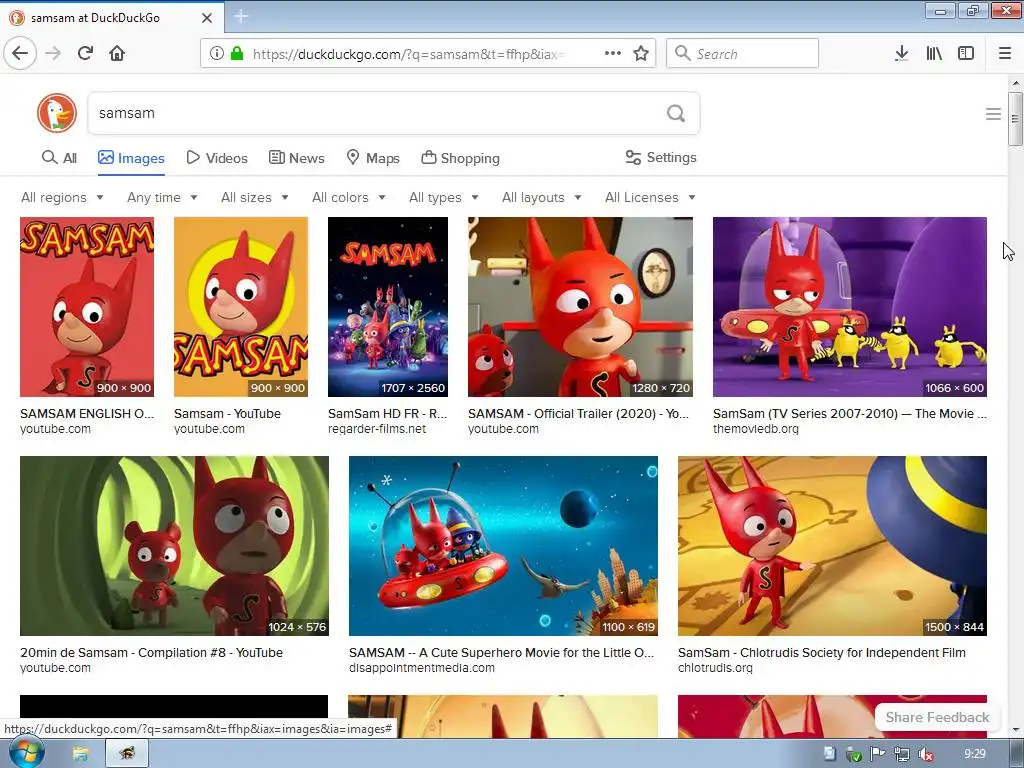Open the Windows Start button

pos(26,753)
